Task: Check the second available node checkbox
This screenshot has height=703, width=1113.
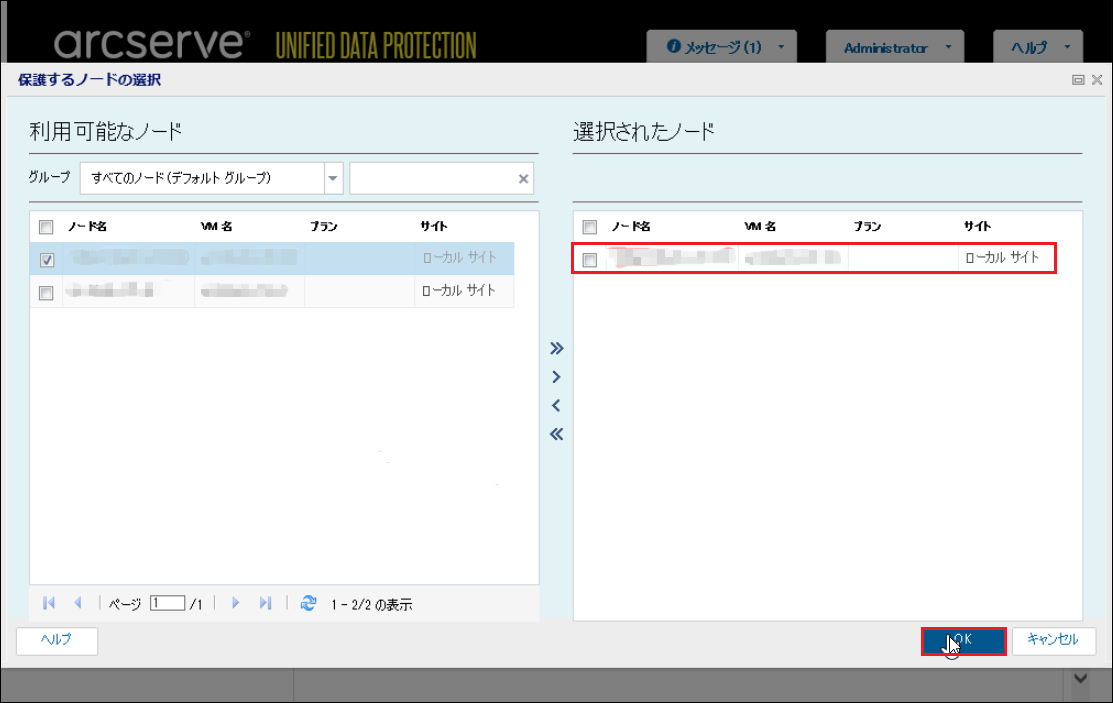Action: tap(46, 293)
